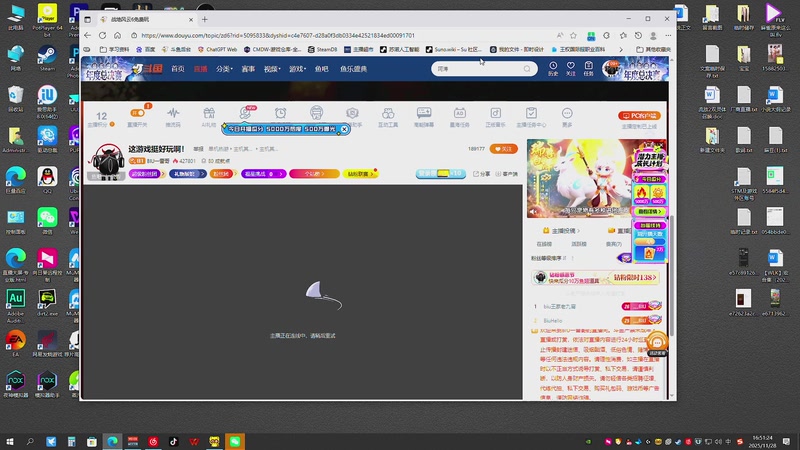Click the 分享 share link
Screen dimensions: 800x450
click(481, 174)
